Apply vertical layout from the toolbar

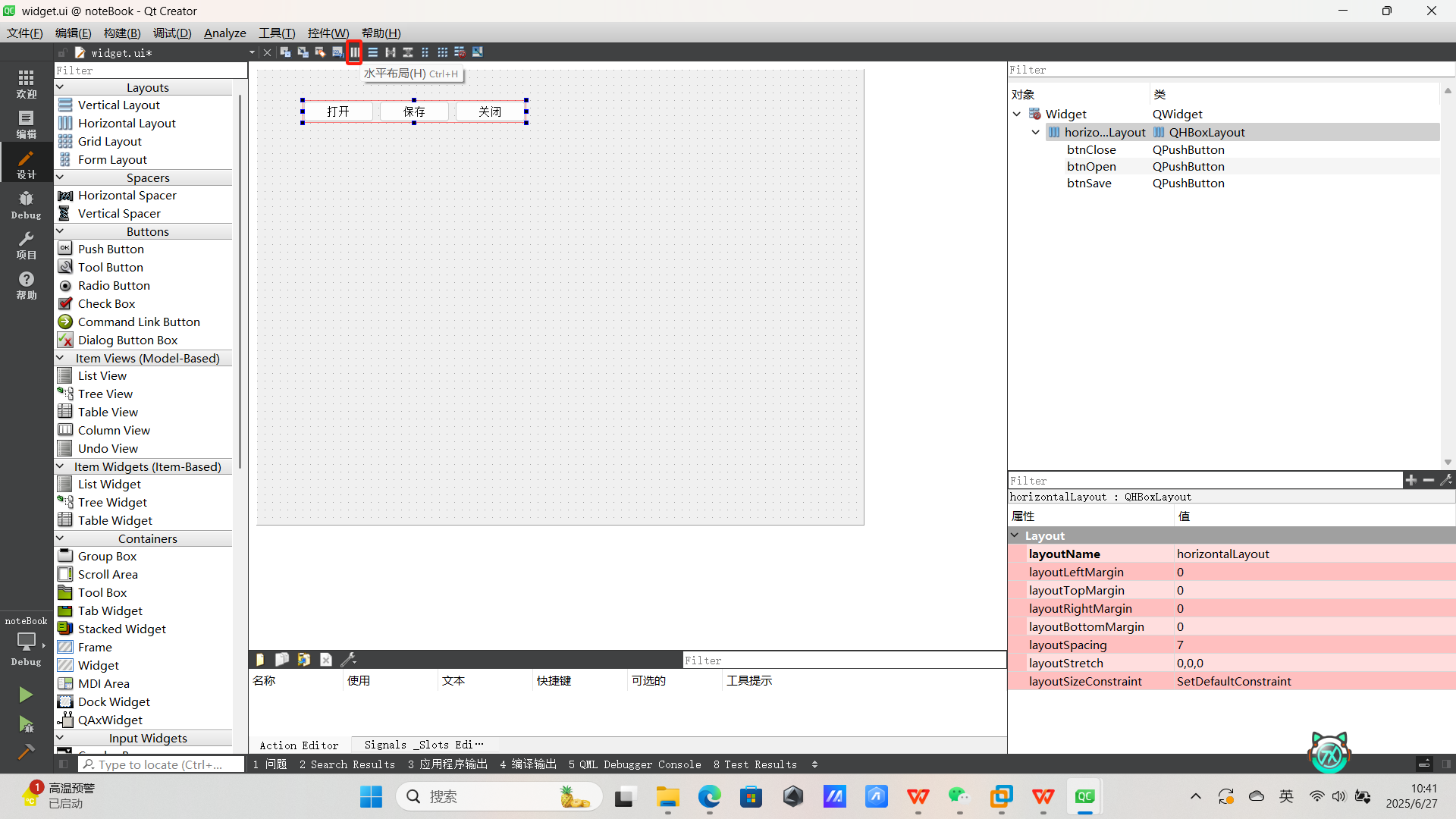(372, 52)
